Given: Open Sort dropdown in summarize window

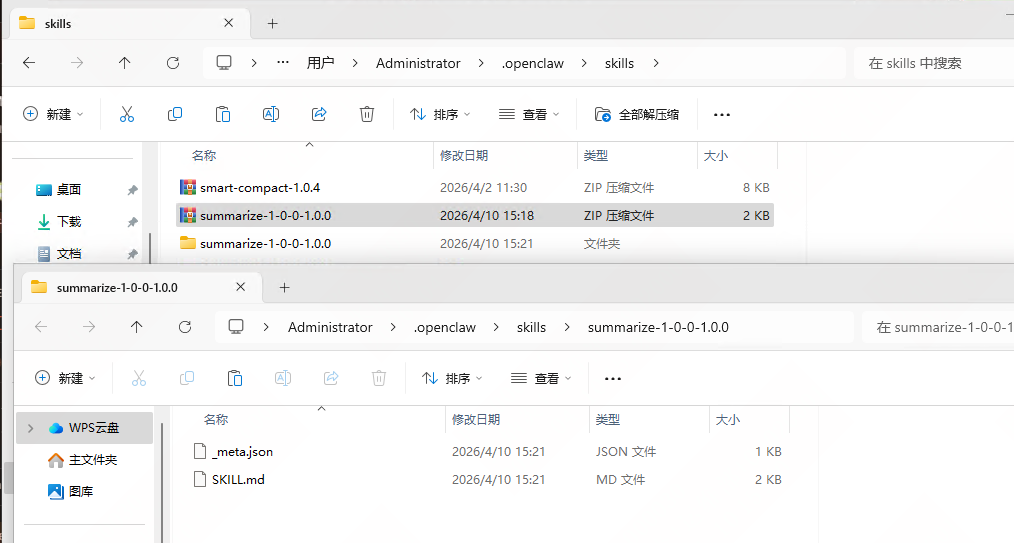Looking at the screenshot, I should (452, 378).
